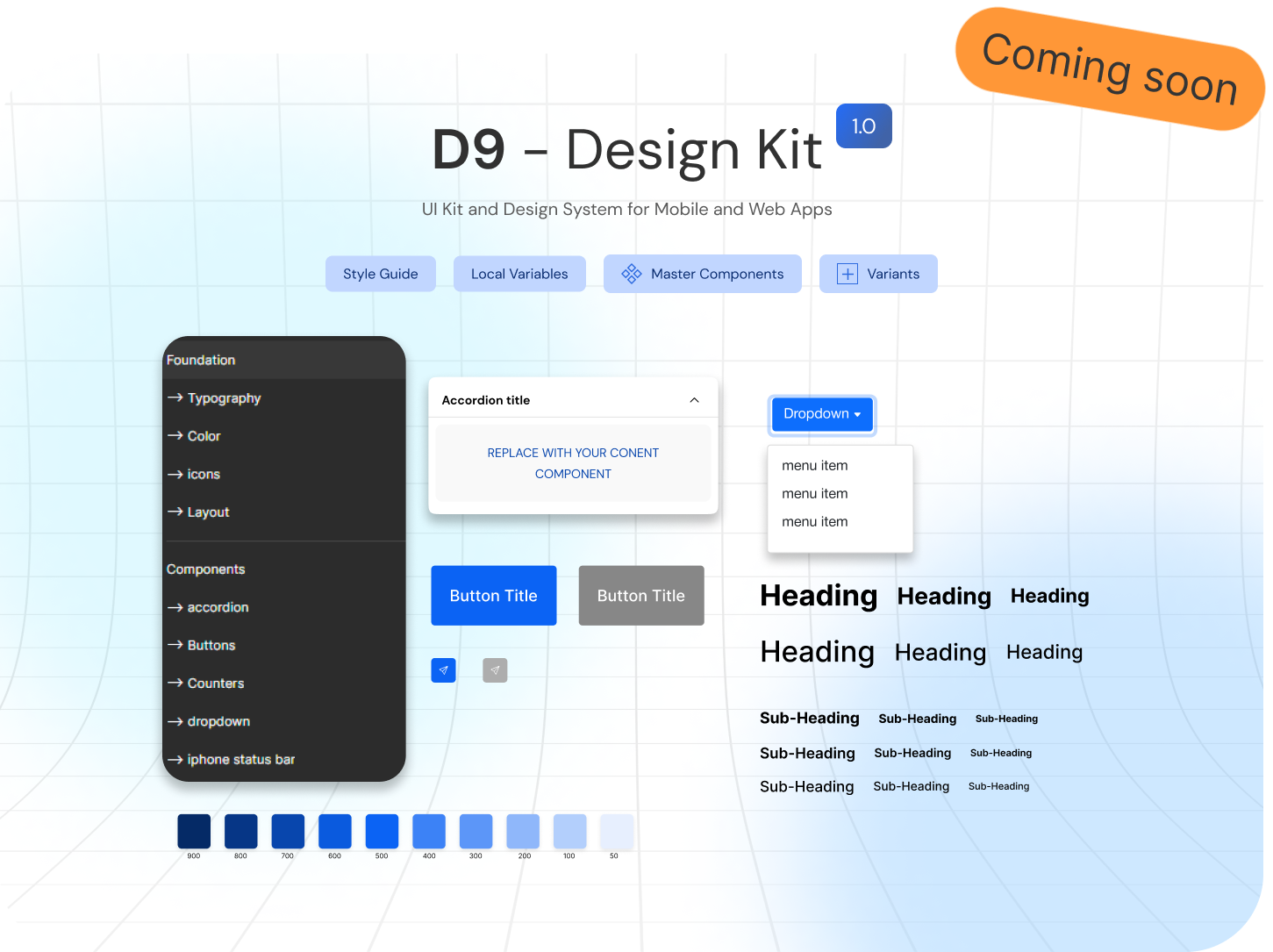Select the 500 blue color swatch
The width and height of the screenshot is (1273, 952).
[382, 831]
